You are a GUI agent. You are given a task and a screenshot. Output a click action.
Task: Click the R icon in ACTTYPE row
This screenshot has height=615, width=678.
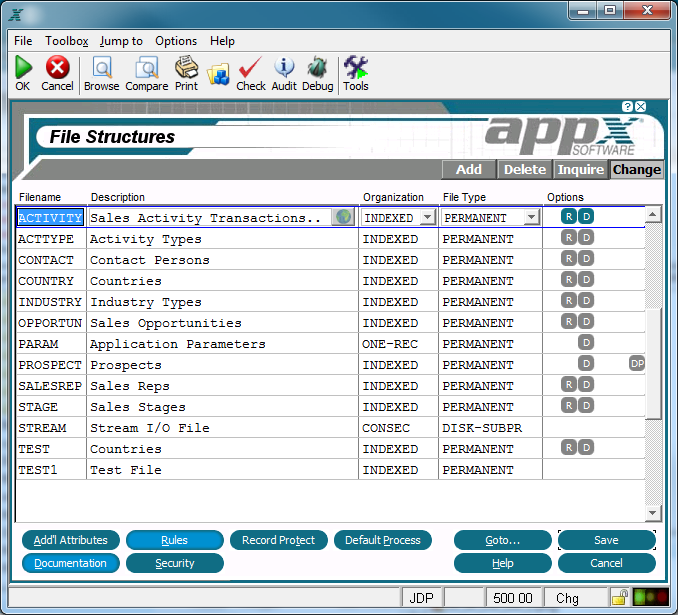pos(569,237)
